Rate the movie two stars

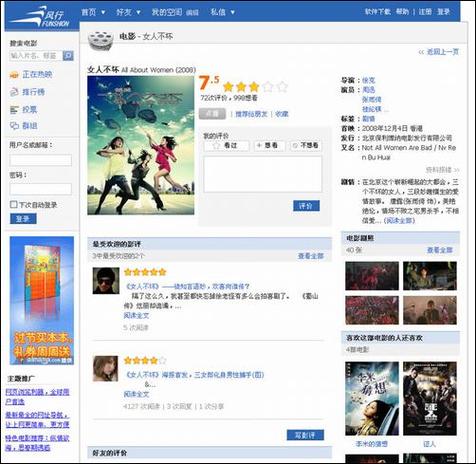tap(241, 87)
